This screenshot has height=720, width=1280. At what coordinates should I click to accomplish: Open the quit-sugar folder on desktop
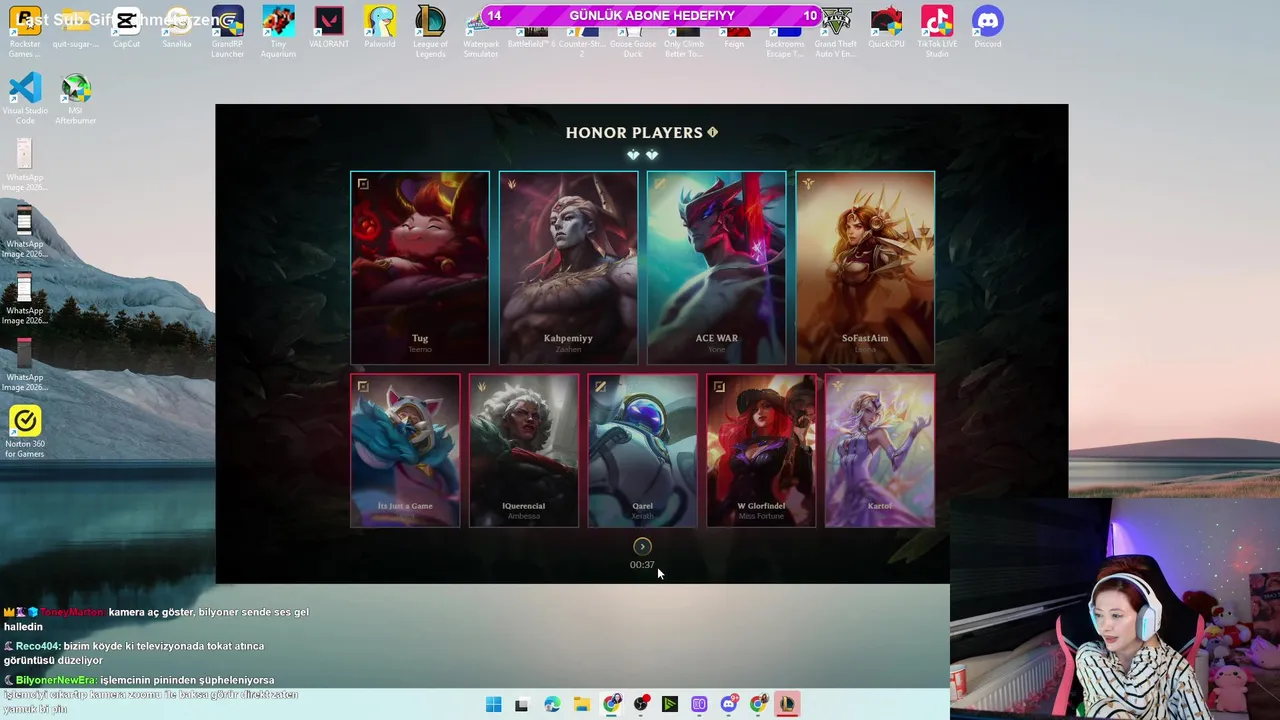[76, 28]
